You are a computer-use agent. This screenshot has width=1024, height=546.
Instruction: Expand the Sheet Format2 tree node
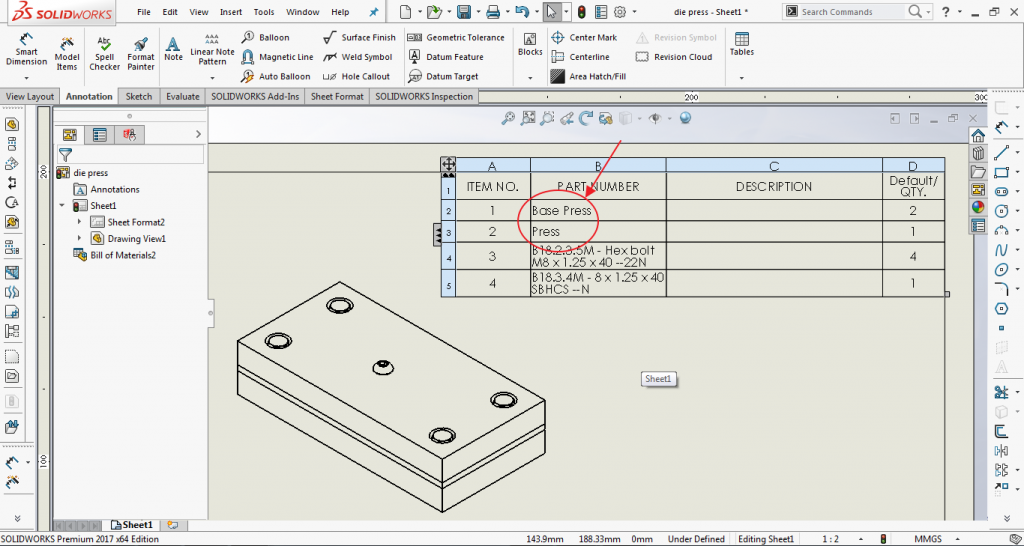tap(79, 222)
